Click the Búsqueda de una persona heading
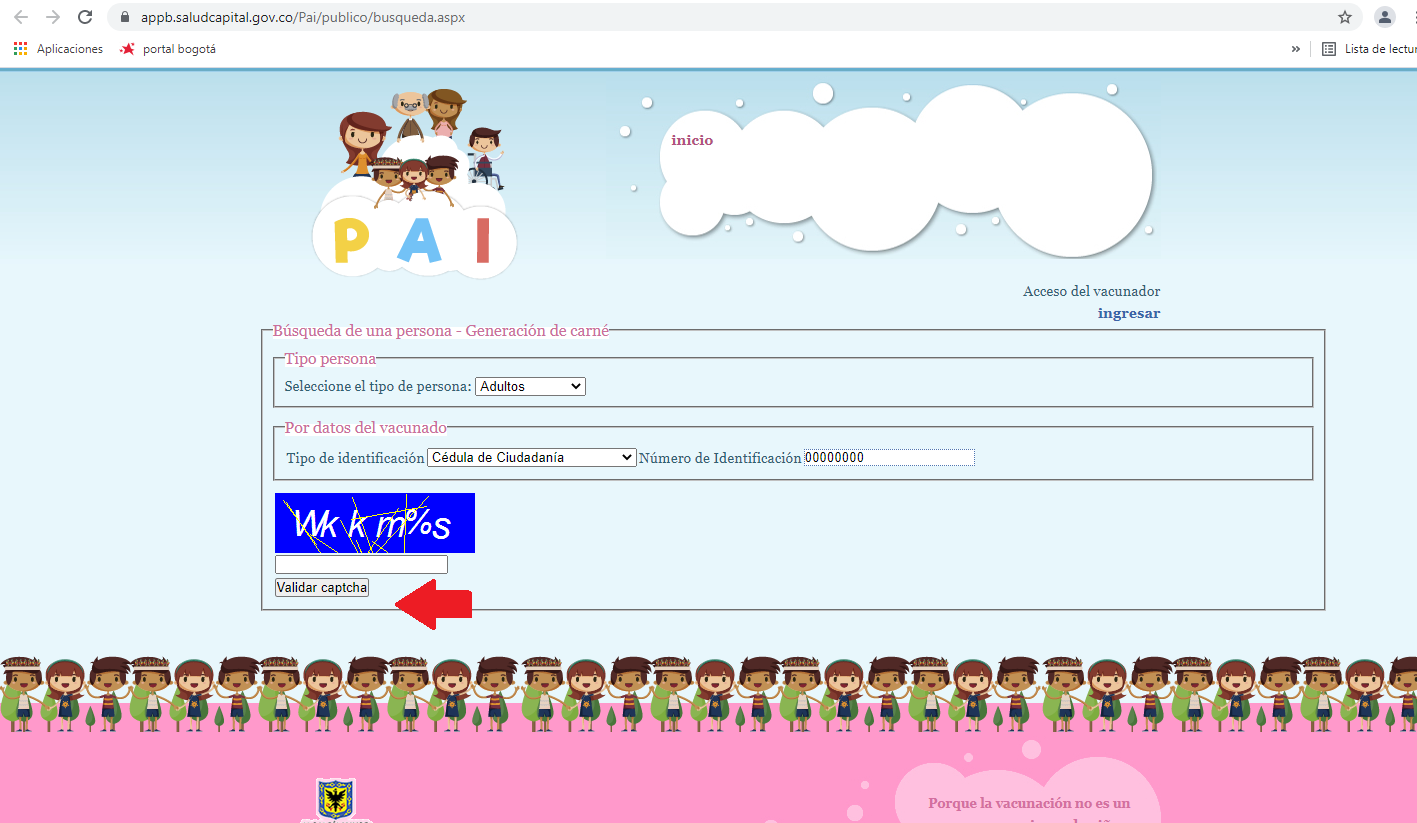1417x823 pixels. click(441, 330)
